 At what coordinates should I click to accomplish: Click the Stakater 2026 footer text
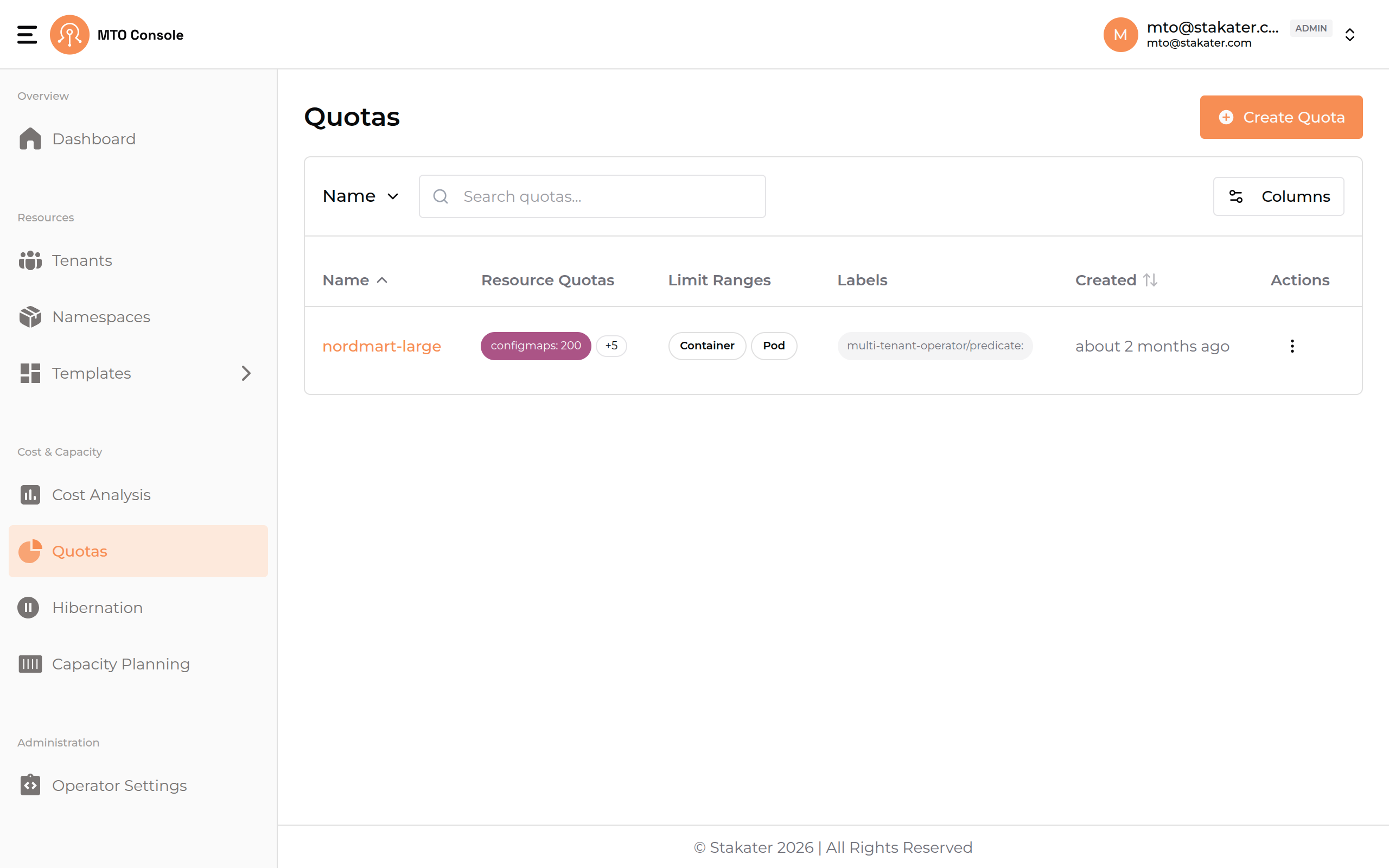coord(833,847)
